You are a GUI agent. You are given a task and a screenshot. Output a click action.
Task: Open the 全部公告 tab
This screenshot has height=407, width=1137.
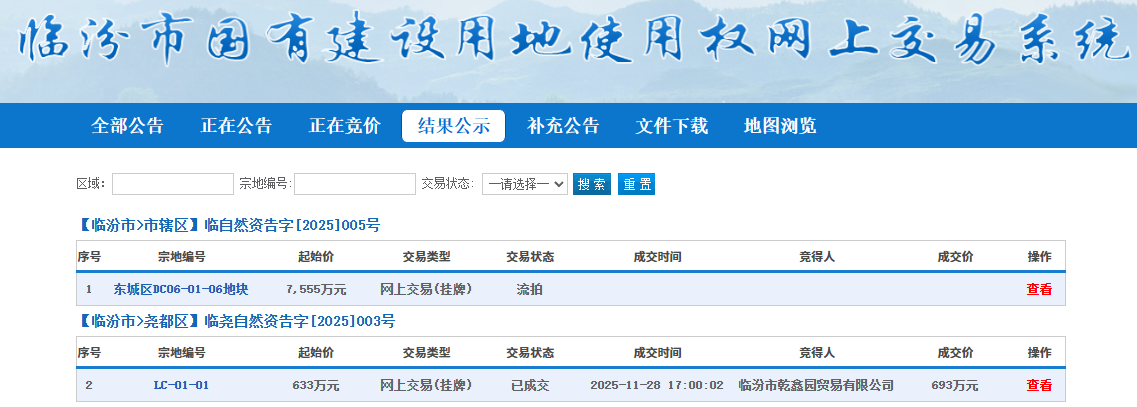127,126
